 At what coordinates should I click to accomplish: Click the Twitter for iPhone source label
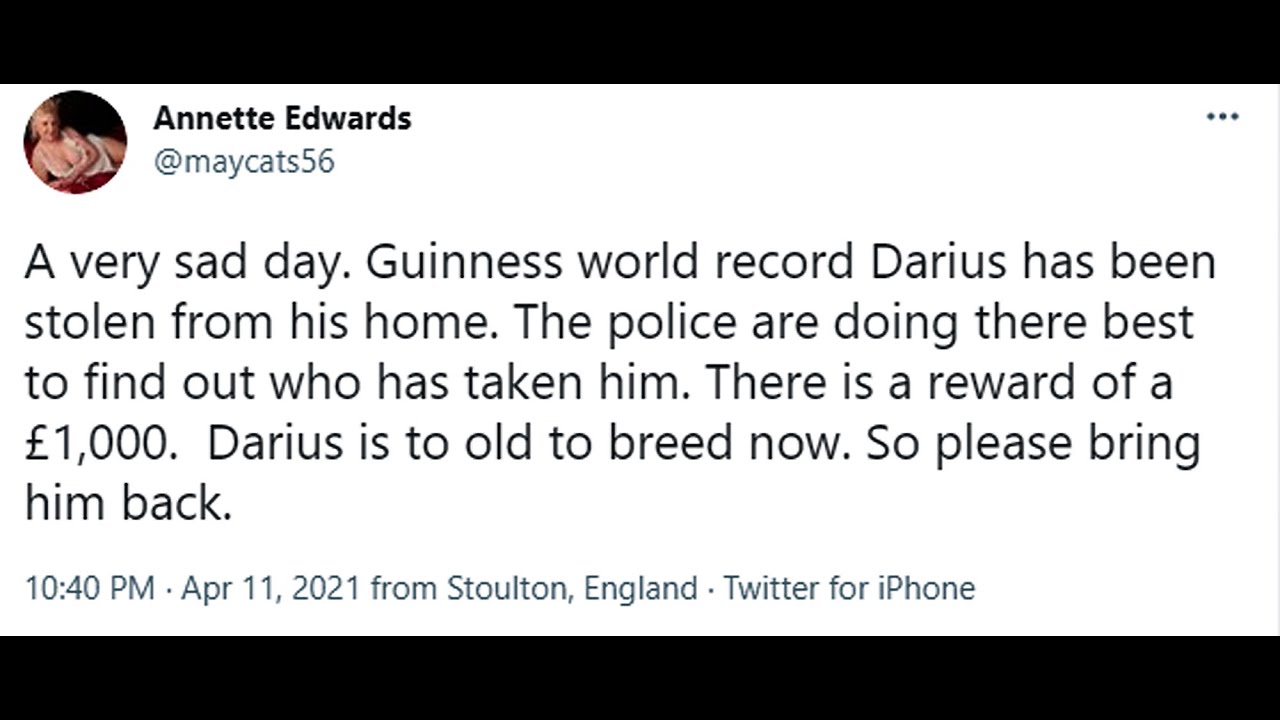point(848,588)
